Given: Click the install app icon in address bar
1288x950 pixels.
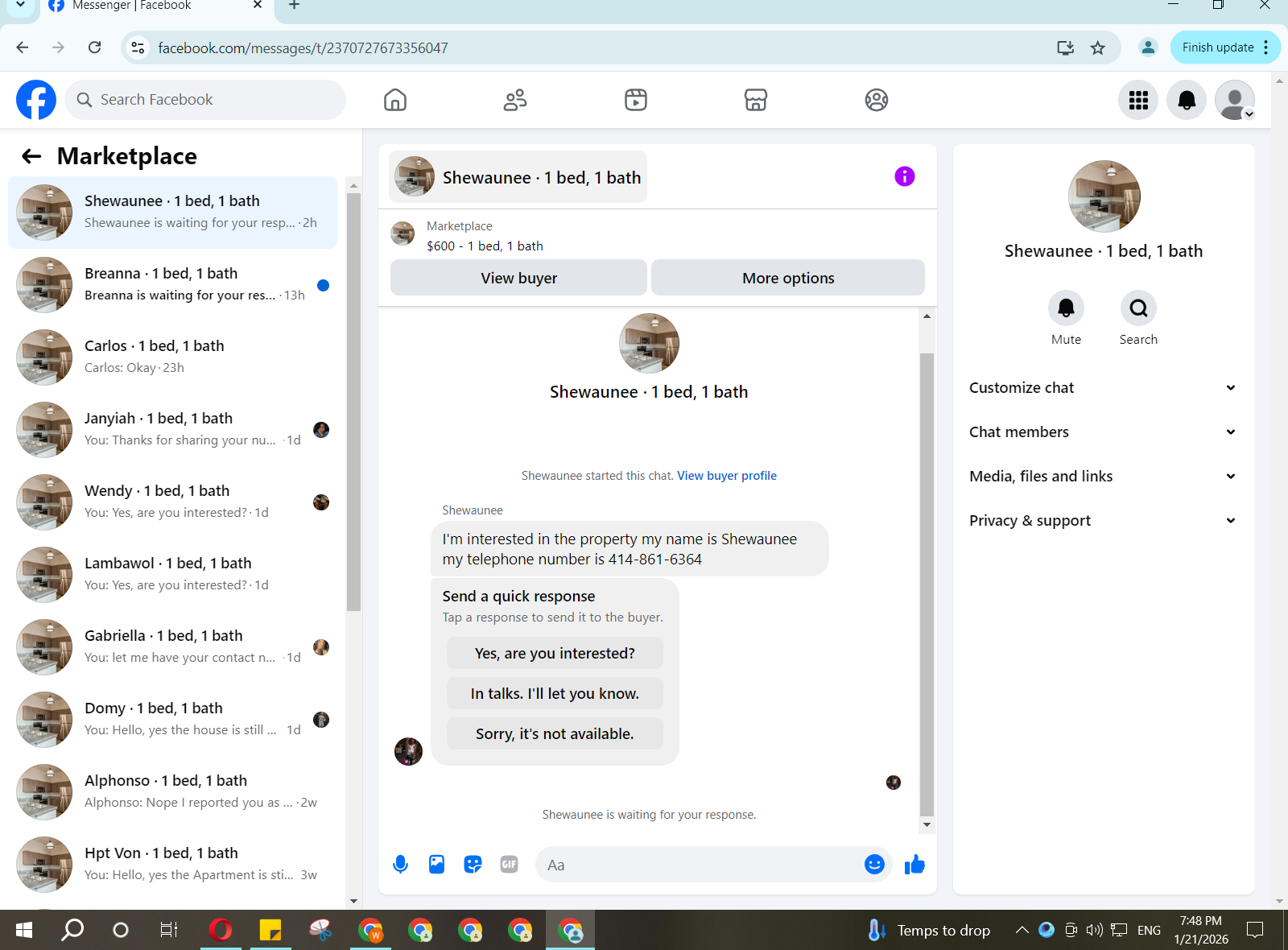Looking at the screenshot, I should point(1065,47).
